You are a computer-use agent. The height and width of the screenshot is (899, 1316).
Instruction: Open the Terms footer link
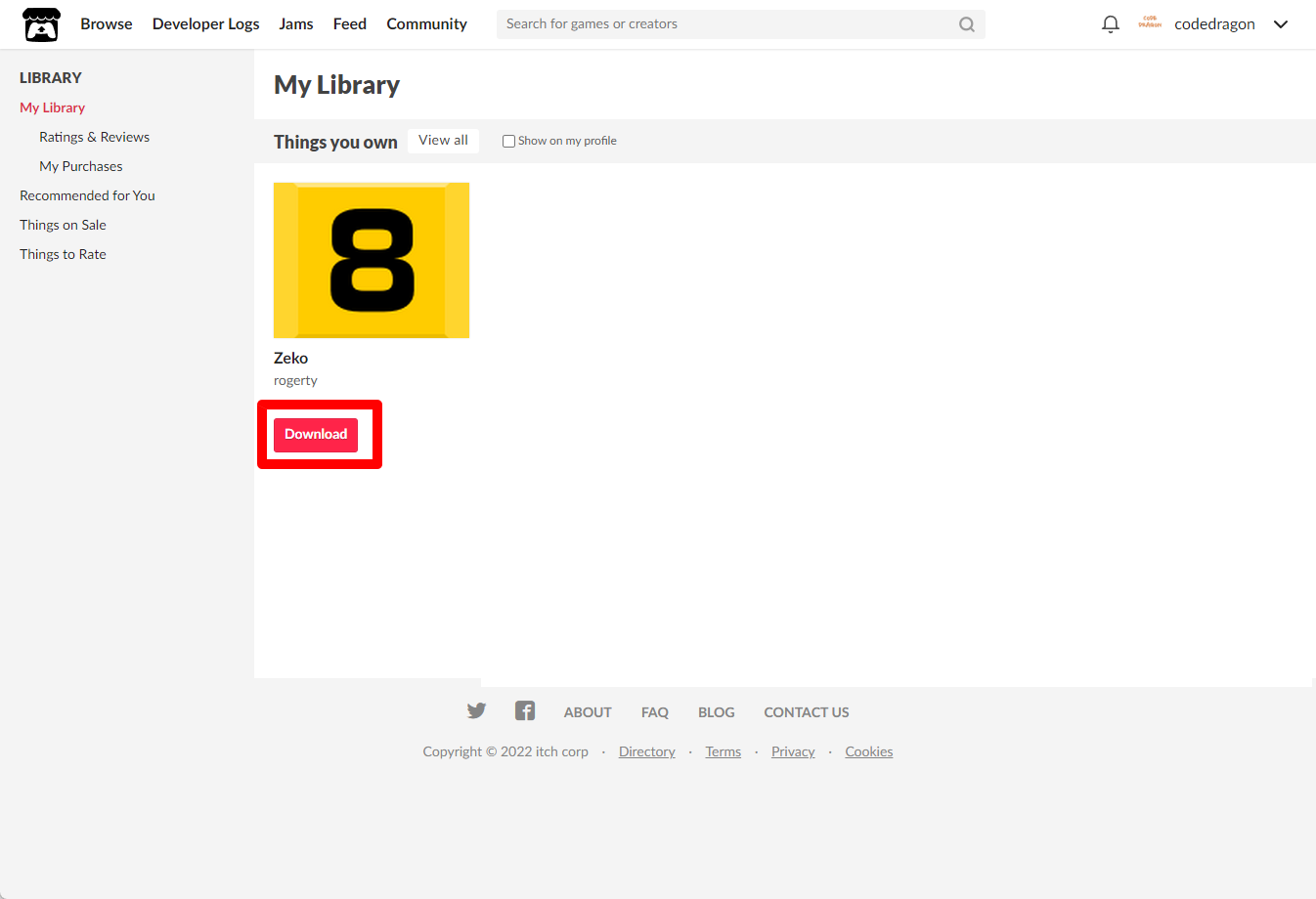pyautogui.click(x=724, y=751)
